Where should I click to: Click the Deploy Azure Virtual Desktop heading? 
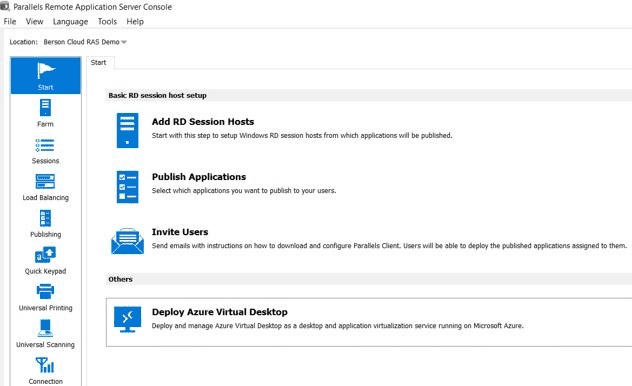click(x=220, y=312)
